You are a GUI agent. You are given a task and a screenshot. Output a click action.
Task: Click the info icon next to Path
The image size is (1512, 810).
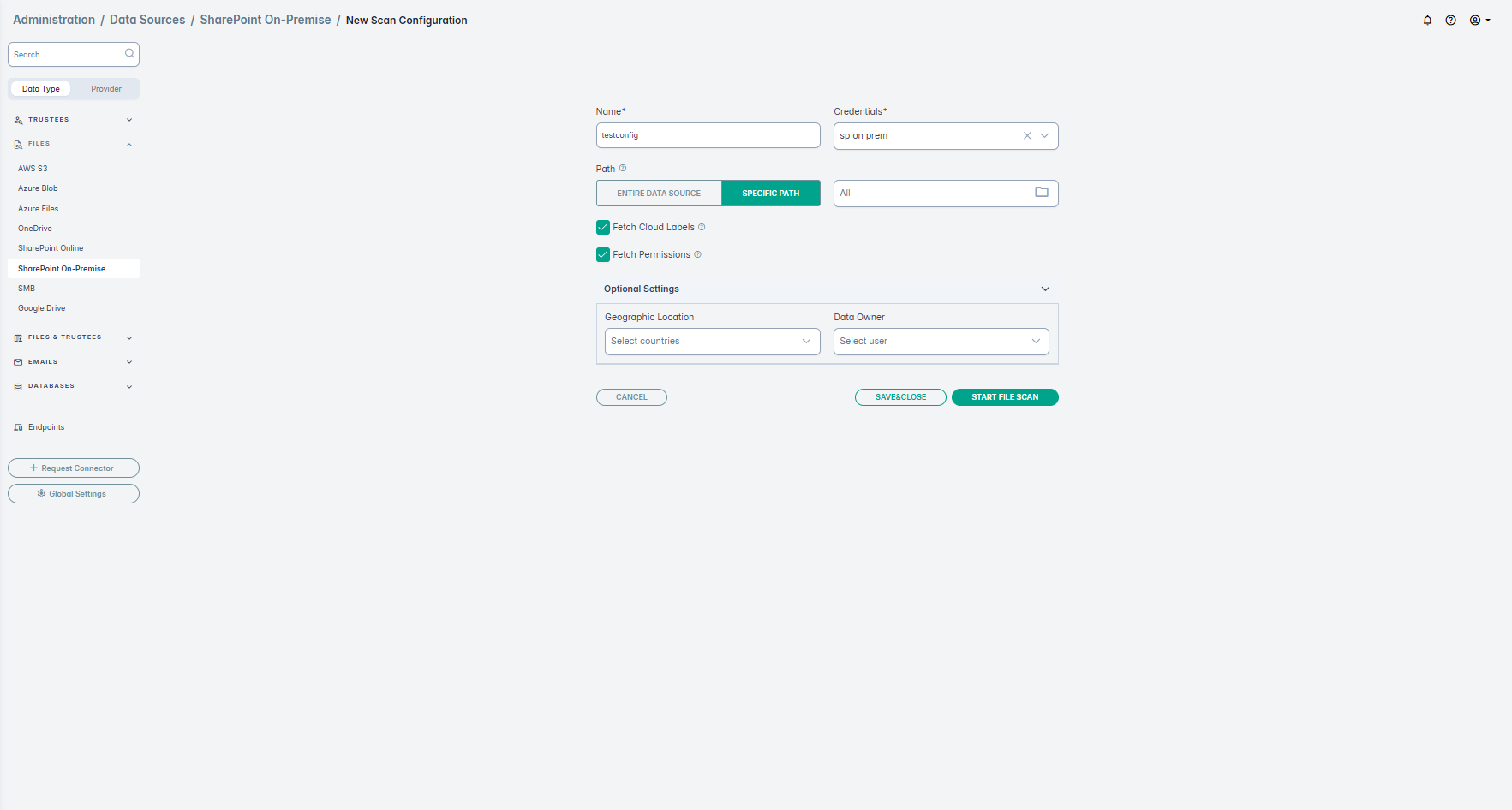click(x=623, y=169)
